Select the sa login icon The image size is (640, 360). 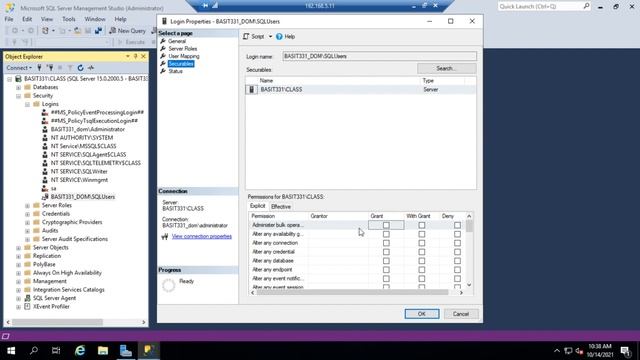pos(45,189)
